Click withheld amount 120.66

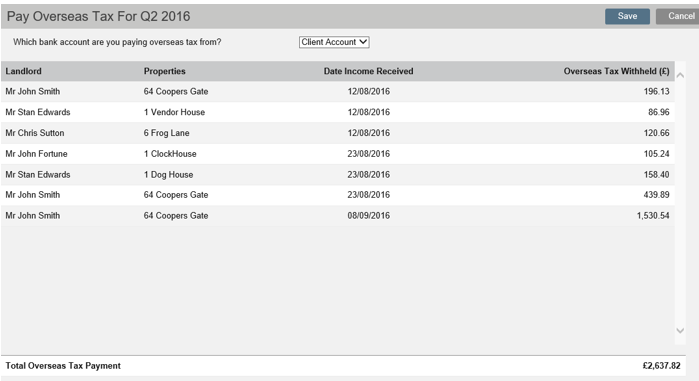(x=656, y=133)
